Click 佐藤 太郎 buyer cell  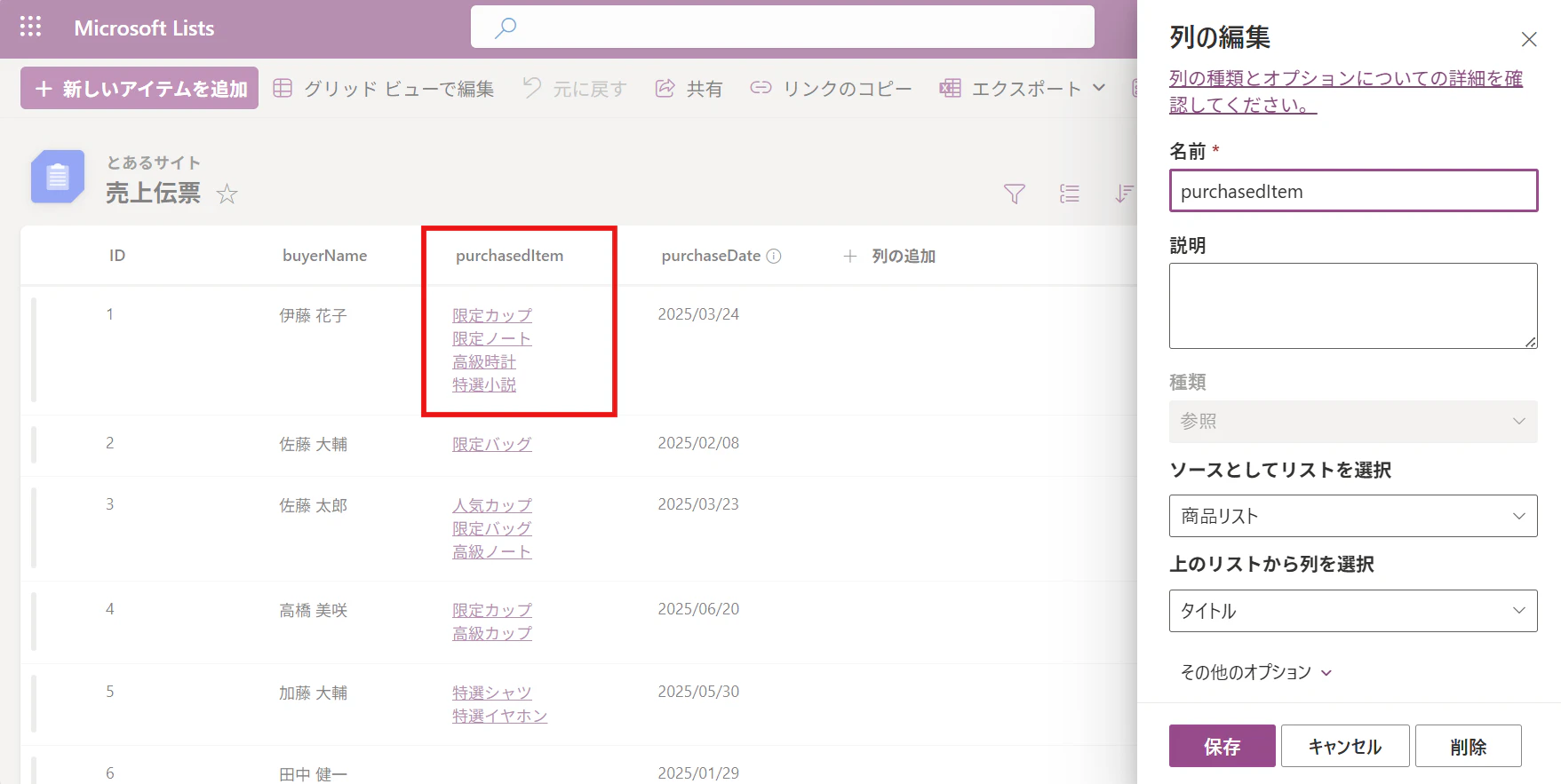(313, 505)
